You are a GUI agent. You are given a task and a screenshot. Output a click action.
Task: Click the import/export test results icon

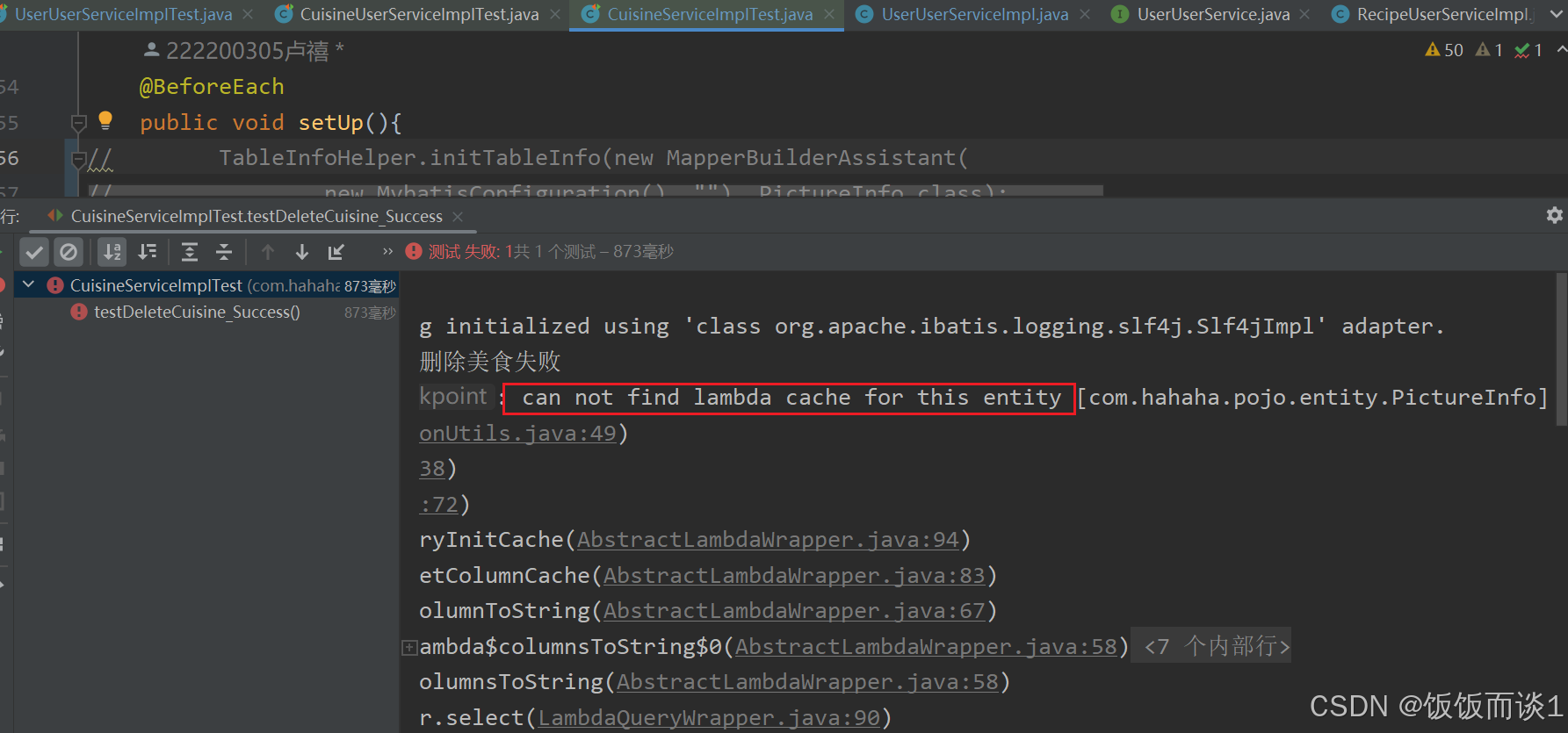(x=336, y=253)
